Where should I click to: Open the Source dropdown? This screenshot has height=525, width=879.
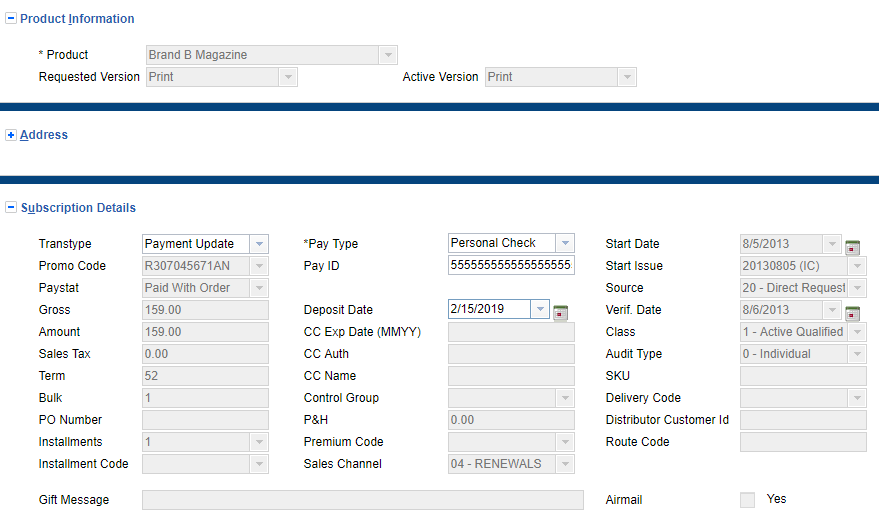point(857,288)
